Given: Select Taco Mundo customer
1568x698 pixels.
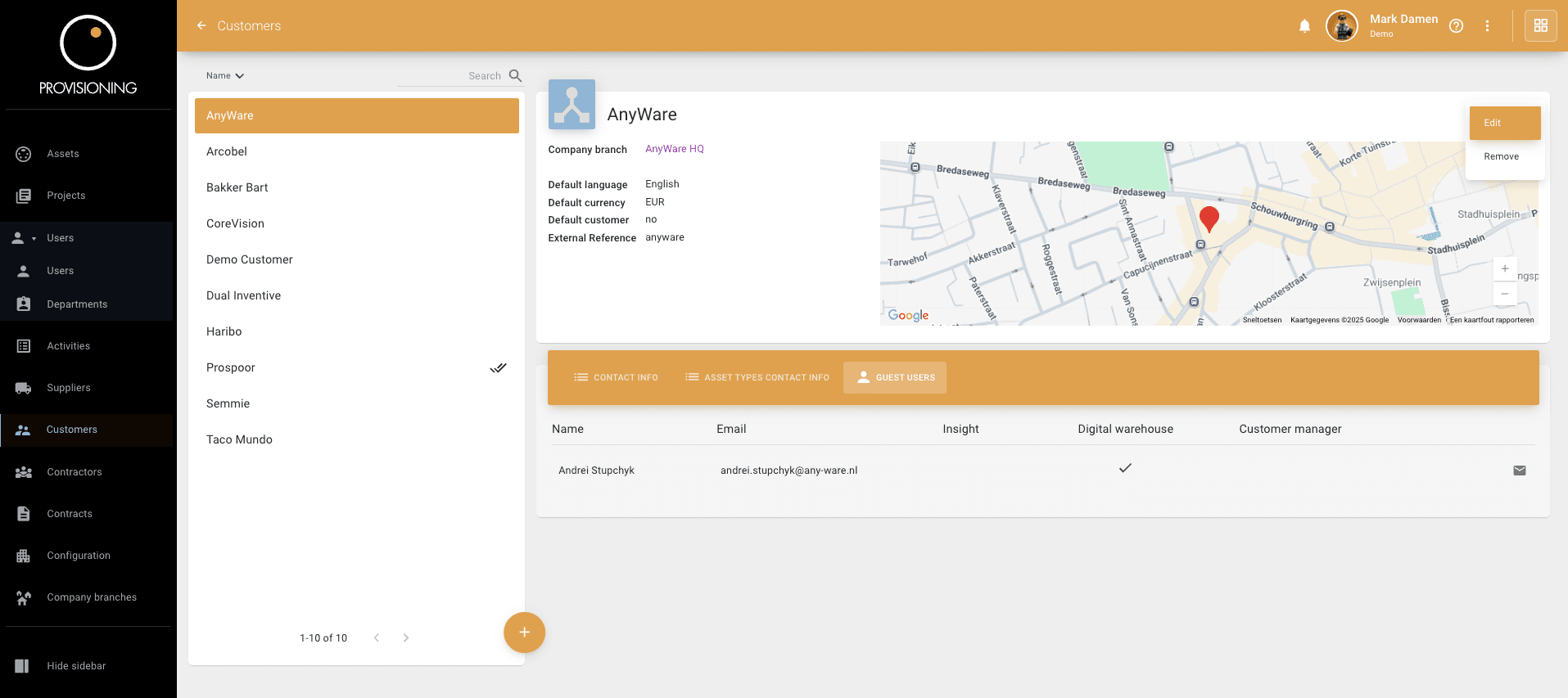Looking at the screenshot, I should [357, 439].
